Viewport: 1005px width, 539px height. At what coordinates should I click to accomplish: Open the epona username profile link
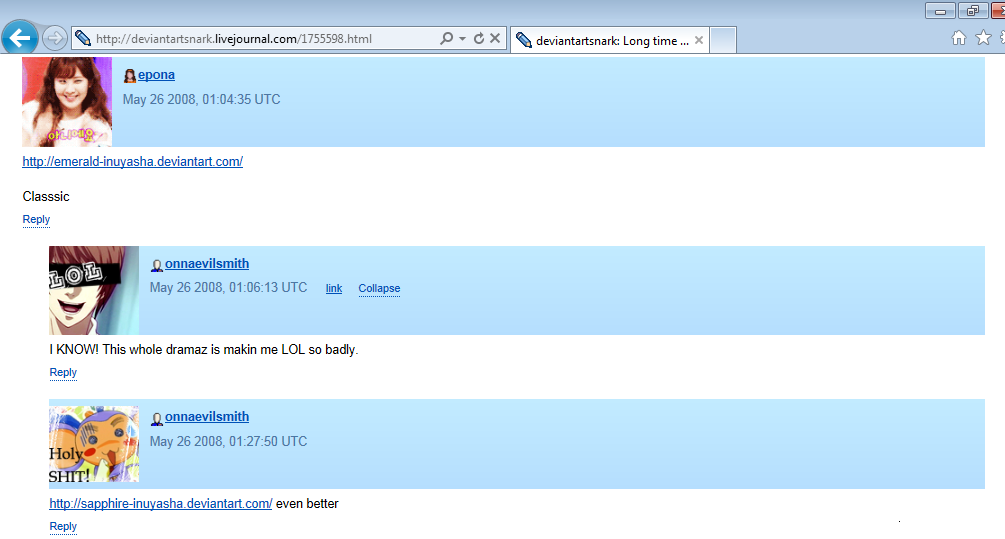click(156, 75)
